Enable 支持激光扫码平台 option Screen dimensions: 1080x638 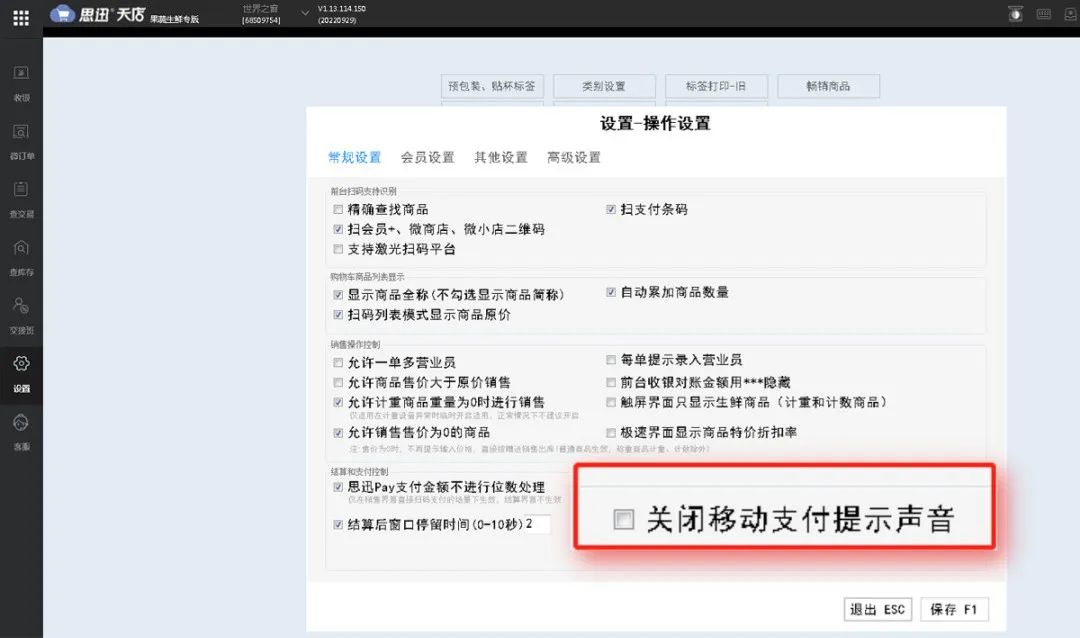pos(337,249)
